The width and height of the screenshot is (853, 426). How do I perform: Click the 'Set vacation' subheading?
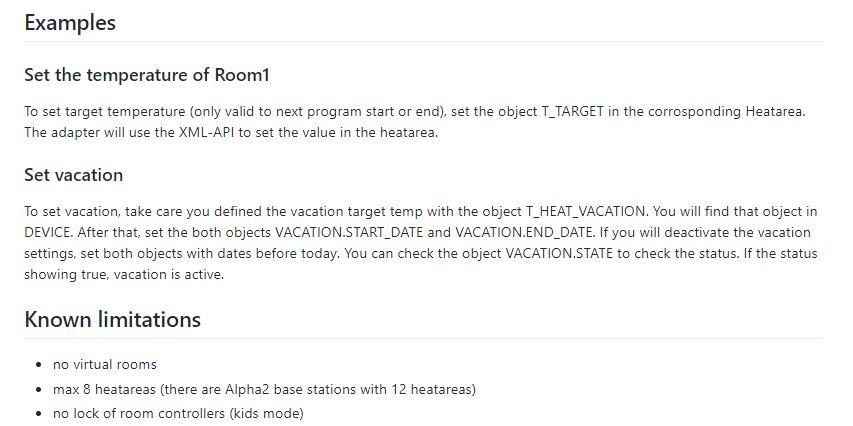pos(73,175)
